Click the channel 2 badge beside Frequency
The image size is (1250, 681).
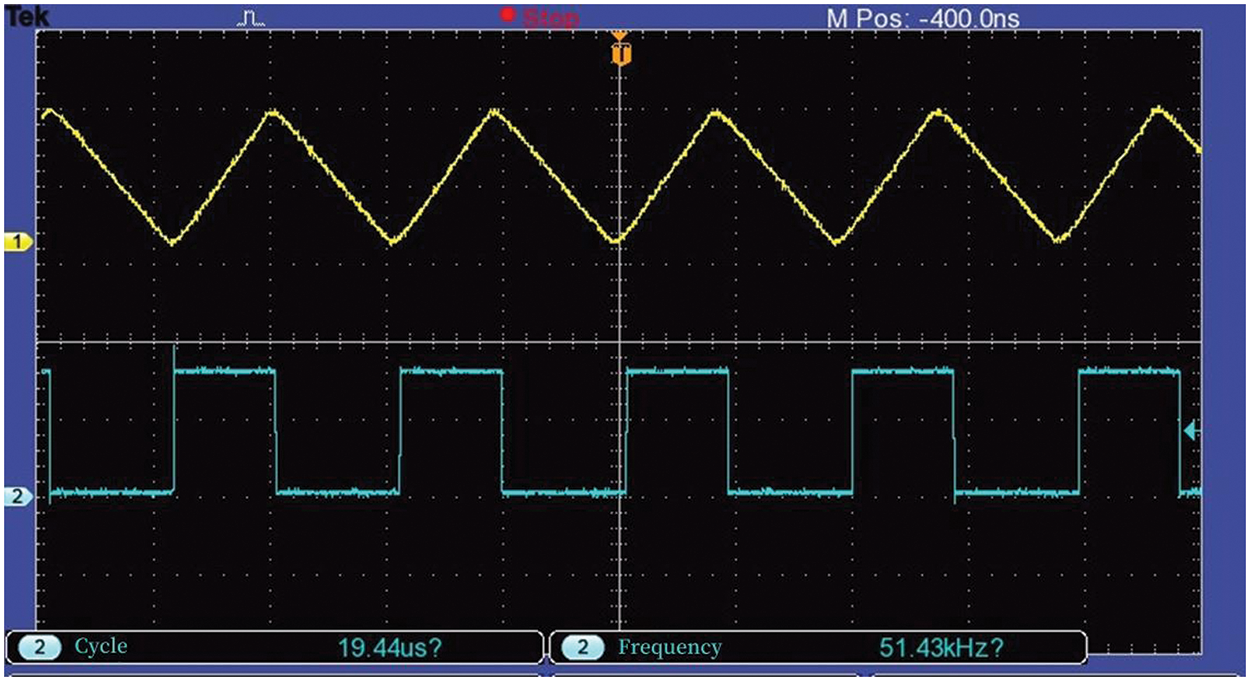583,648
